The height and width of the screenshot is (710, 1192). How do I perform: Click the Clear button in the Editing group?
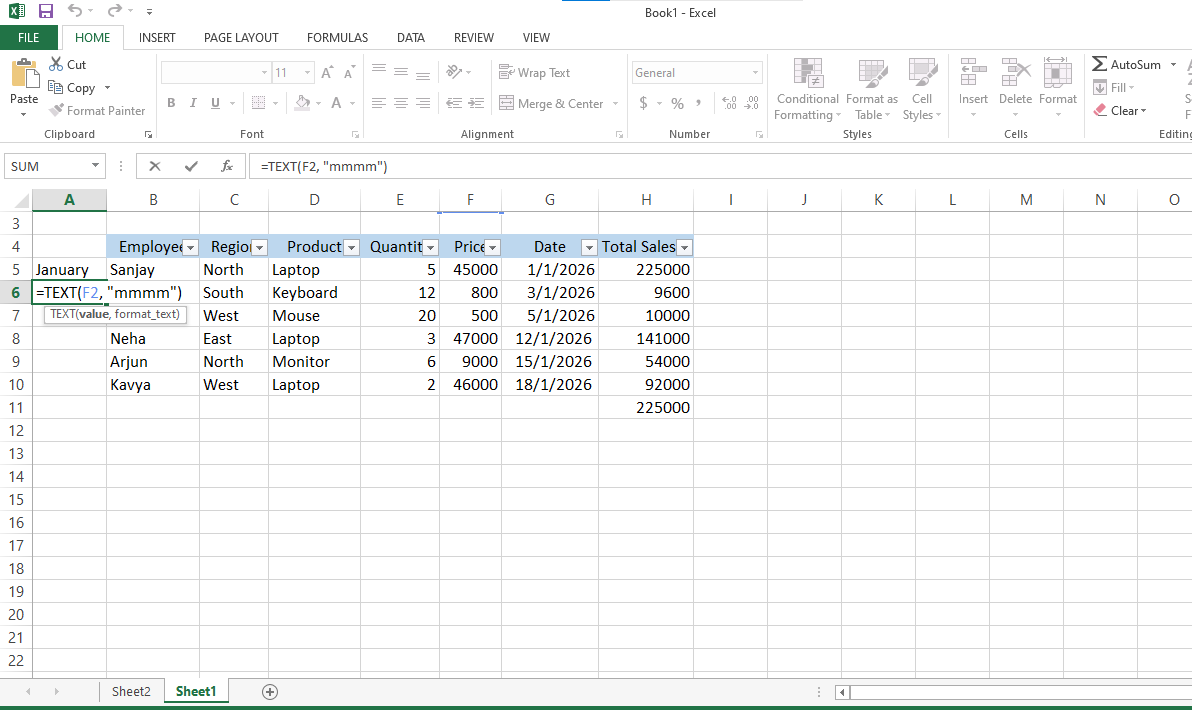(x=1120, y=111)
